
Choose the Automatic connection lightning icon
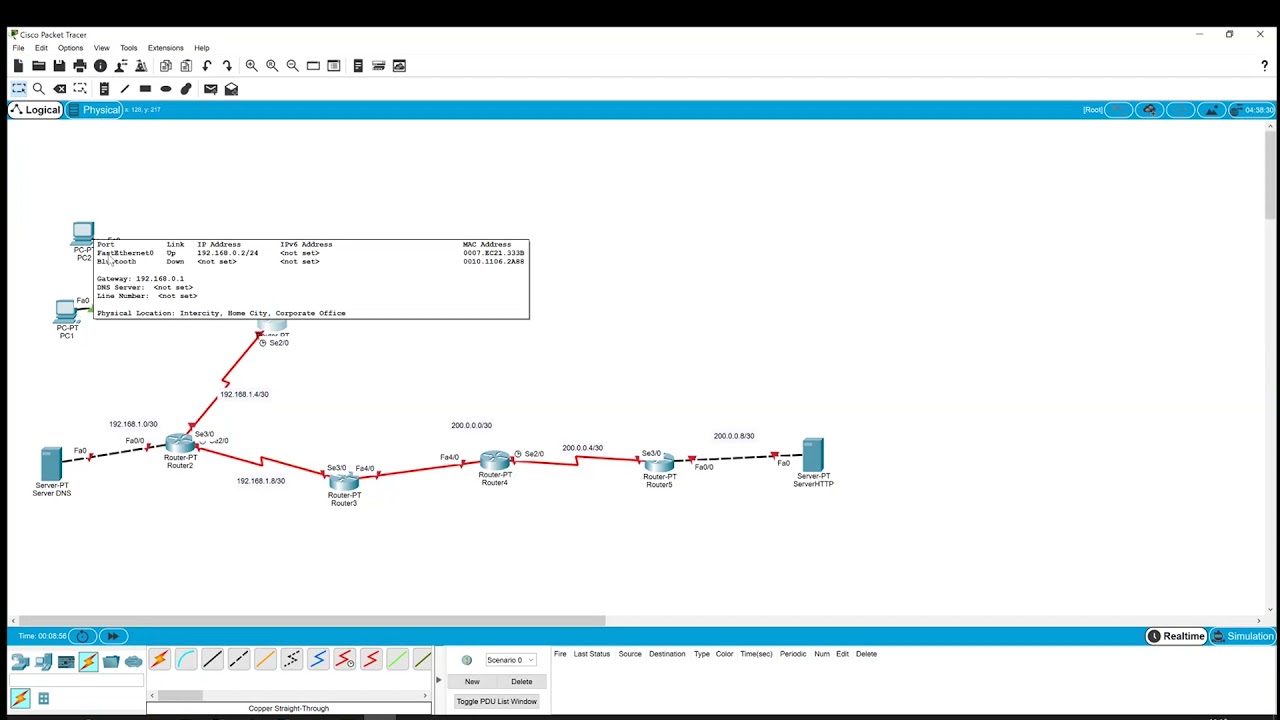coord(159,659)
